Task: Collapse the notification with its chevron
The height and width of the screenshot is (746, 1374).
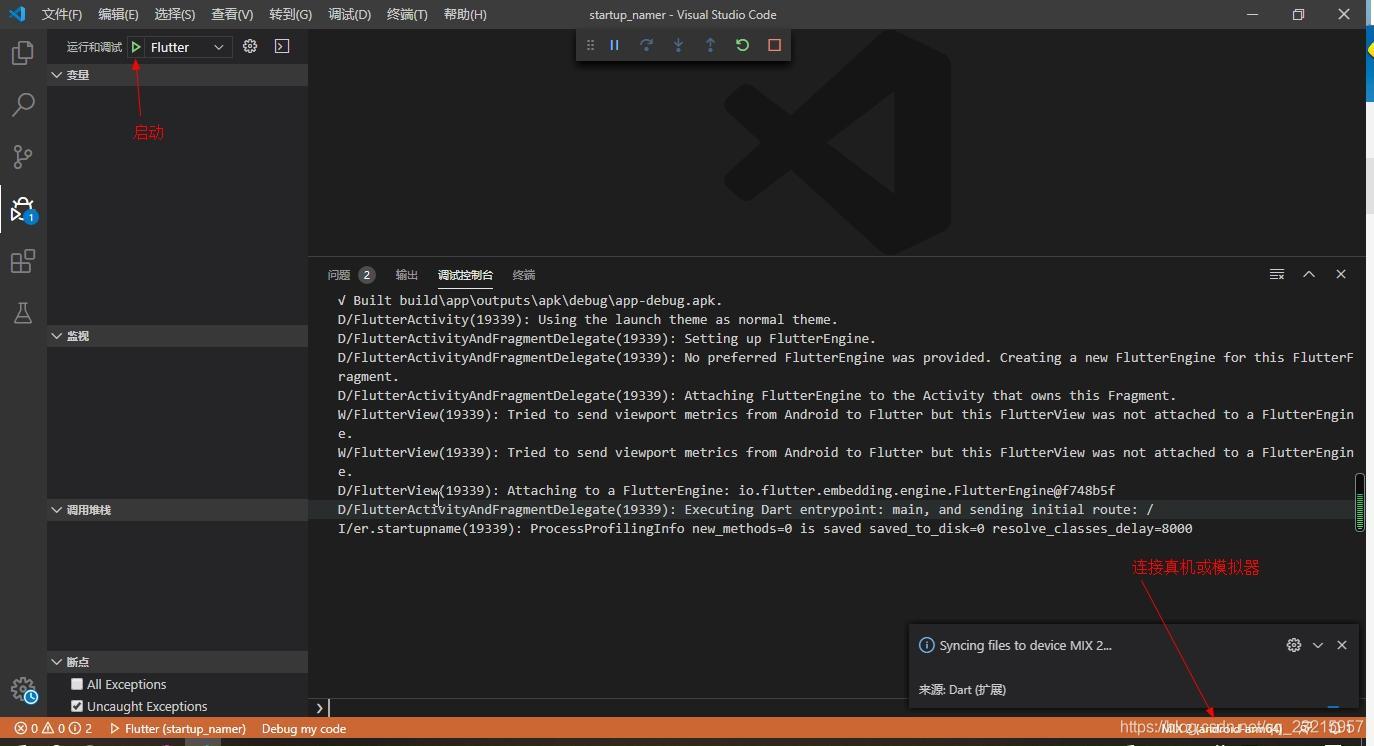Action: (x=1318, y=645)
